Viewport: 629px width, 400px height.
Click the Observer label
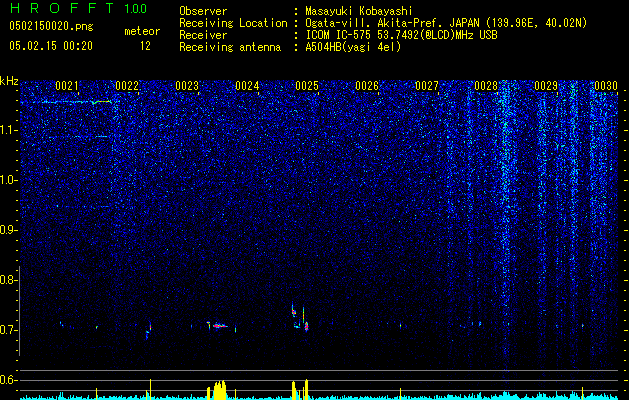click(203, 11)
